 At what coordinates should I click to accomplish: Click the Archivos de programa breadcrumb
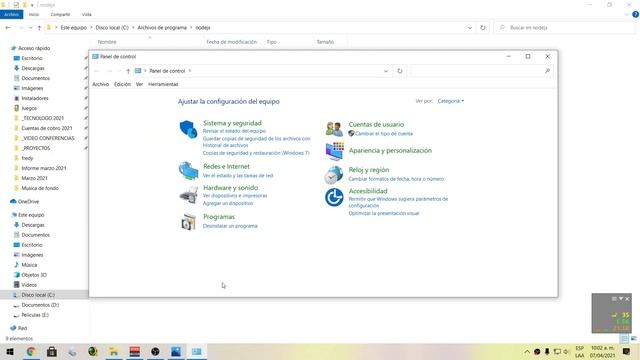[x=162, y=28]
